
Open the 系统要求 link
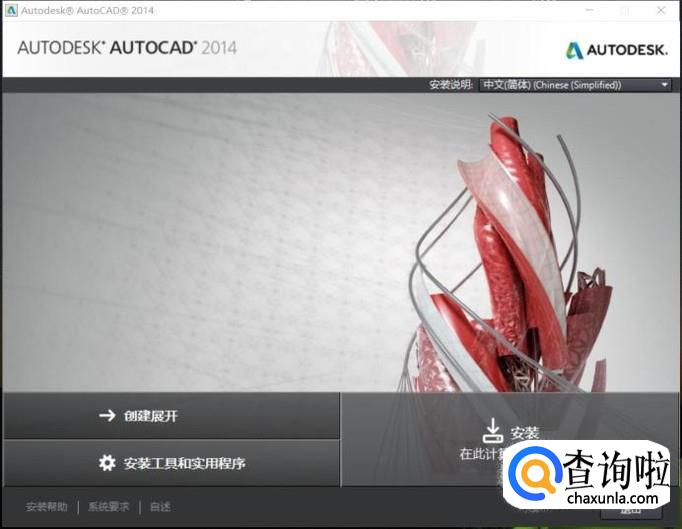tap(109, 507)
